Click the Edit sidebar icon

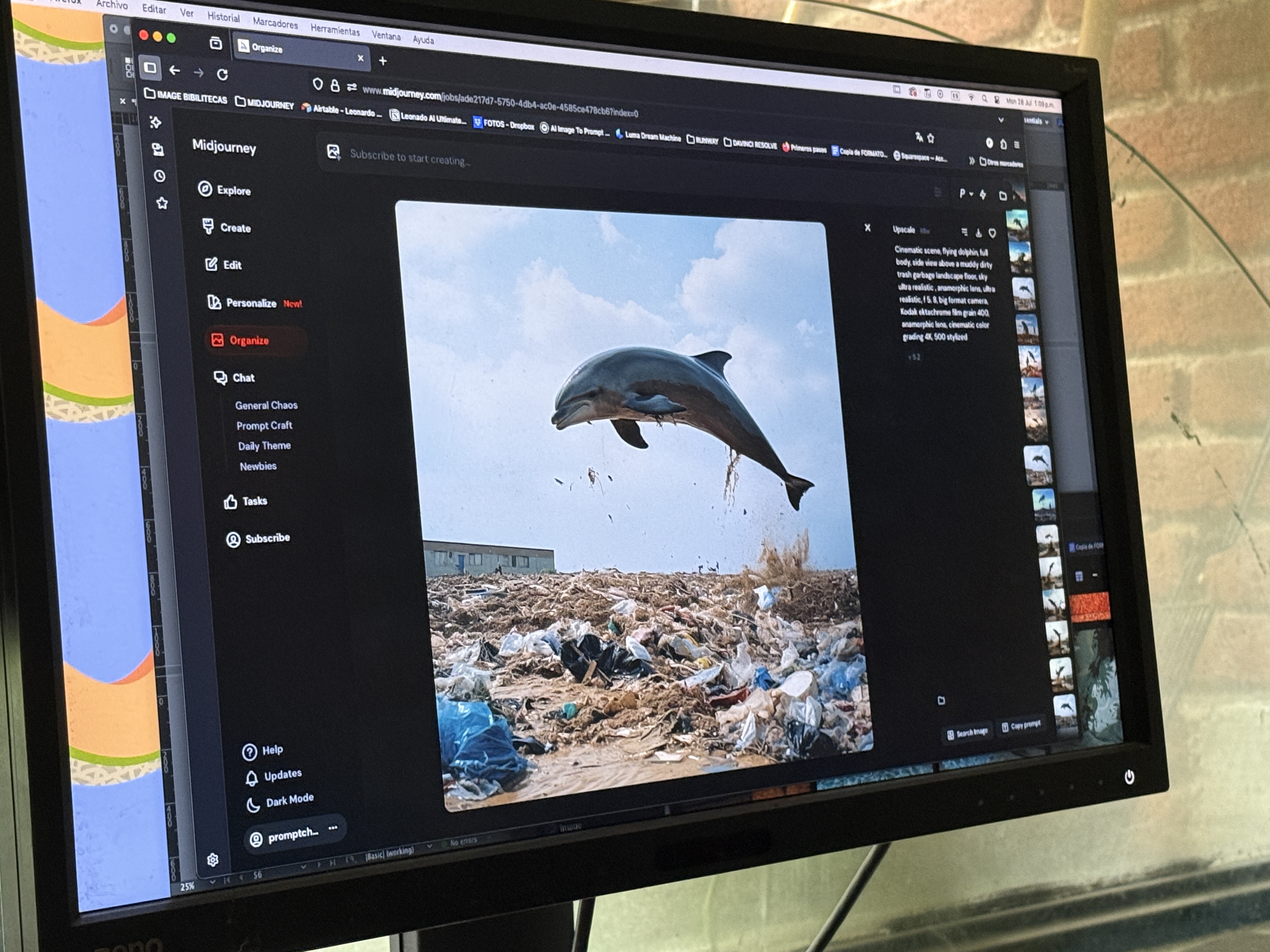211,264
